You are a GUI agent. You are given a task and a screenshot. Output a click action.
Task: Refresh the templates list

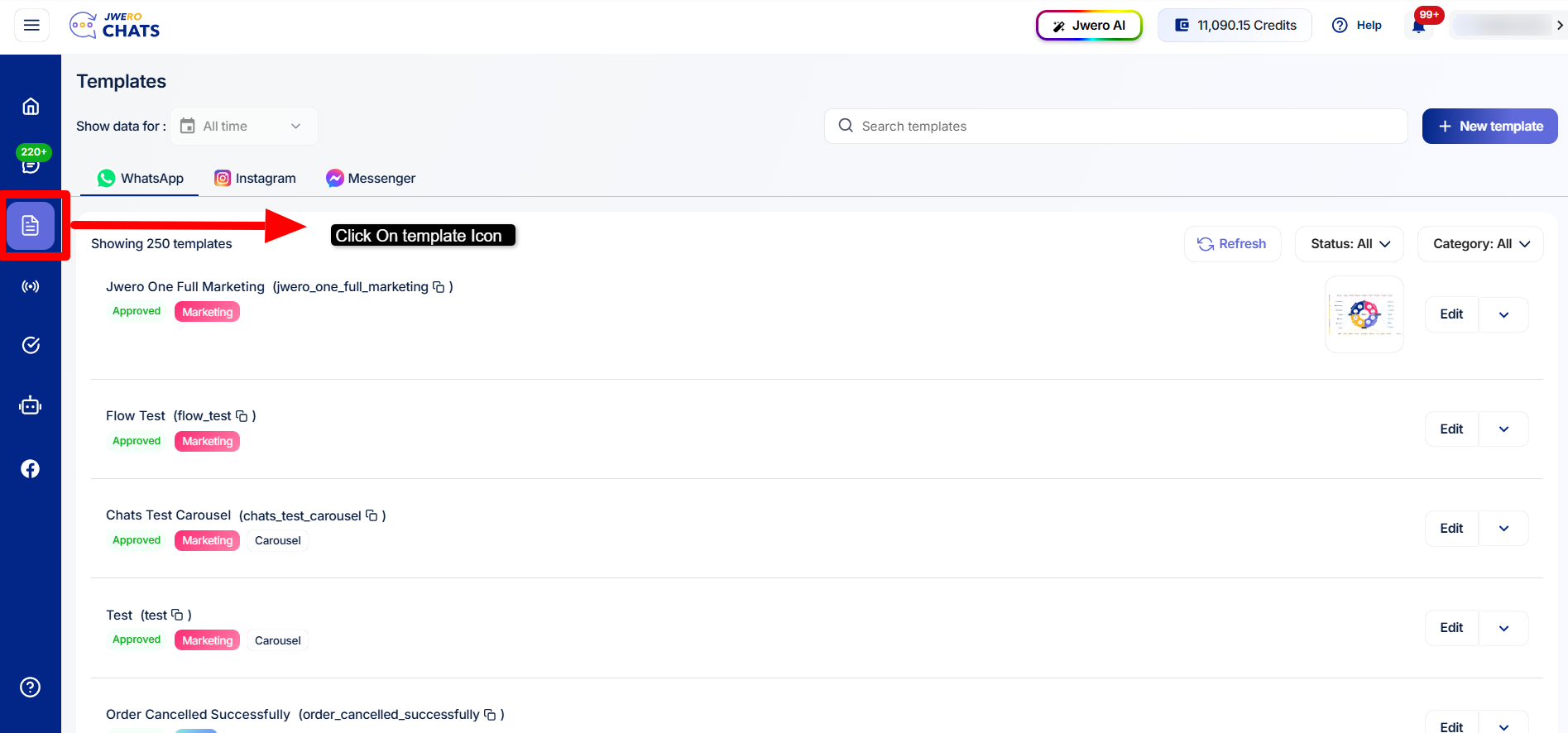[x=1232, y=244]
